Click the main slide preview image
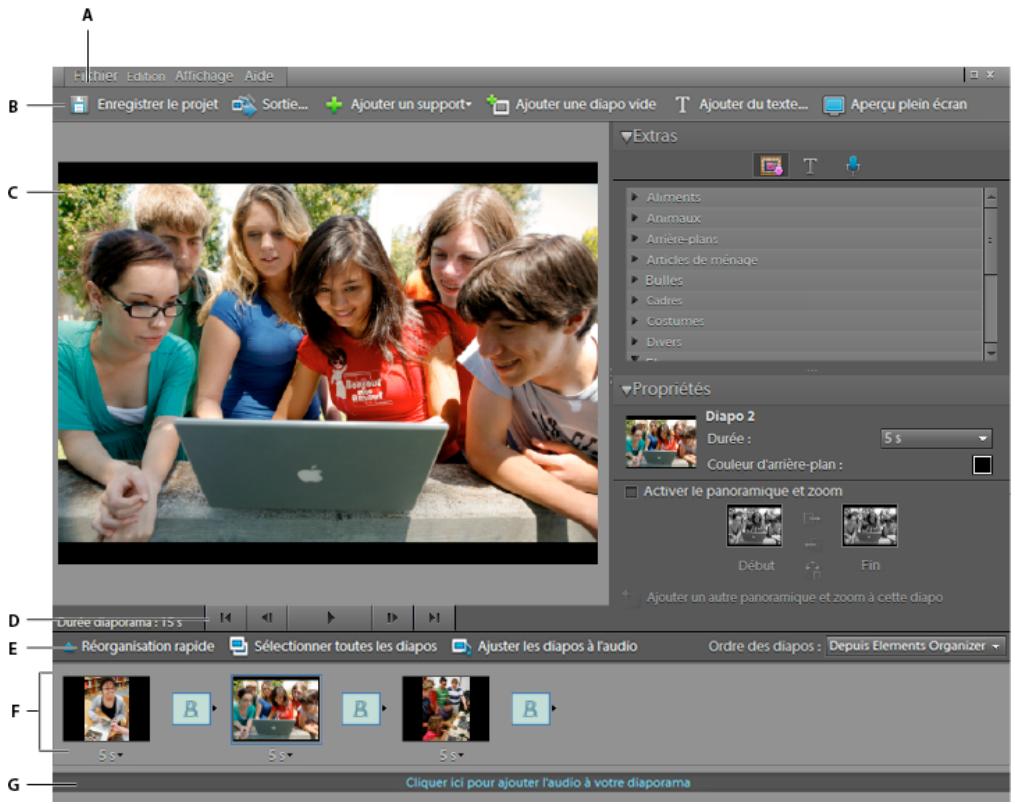The width and height of the screenshot is (1015, 804). (328, 363)
